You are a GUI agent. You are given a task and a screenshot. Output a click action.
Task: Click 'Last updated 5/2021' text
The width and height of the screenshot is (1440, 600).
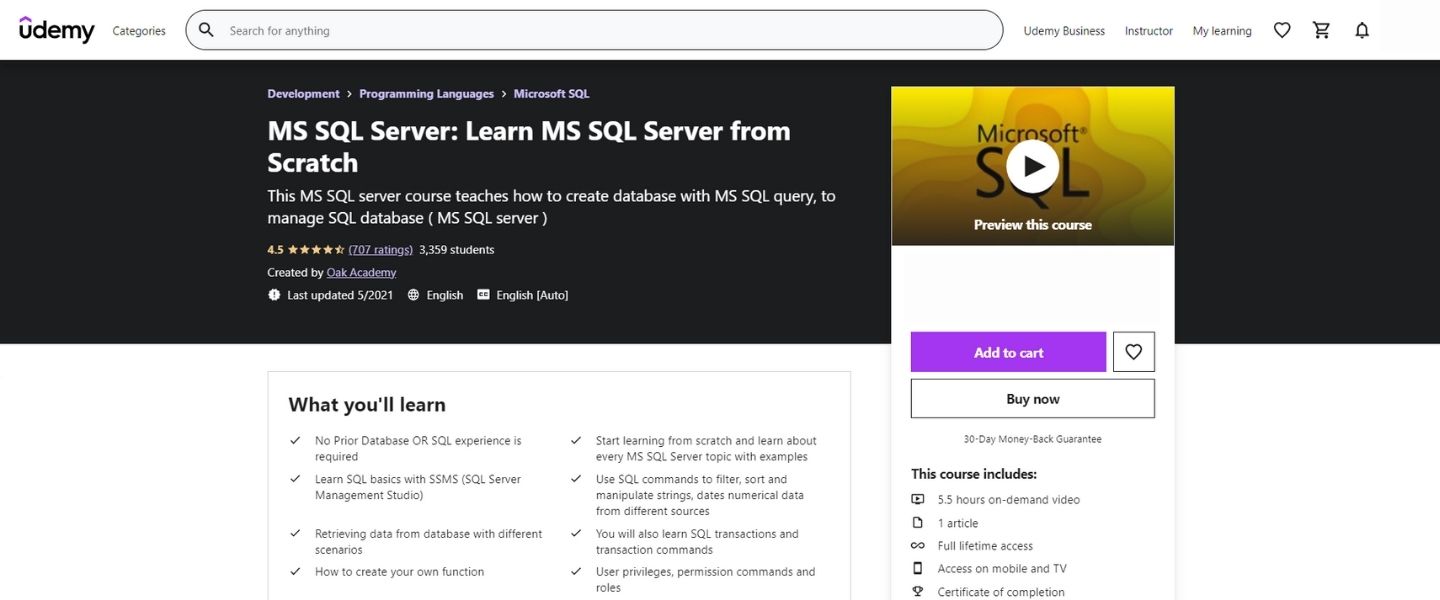340,295
